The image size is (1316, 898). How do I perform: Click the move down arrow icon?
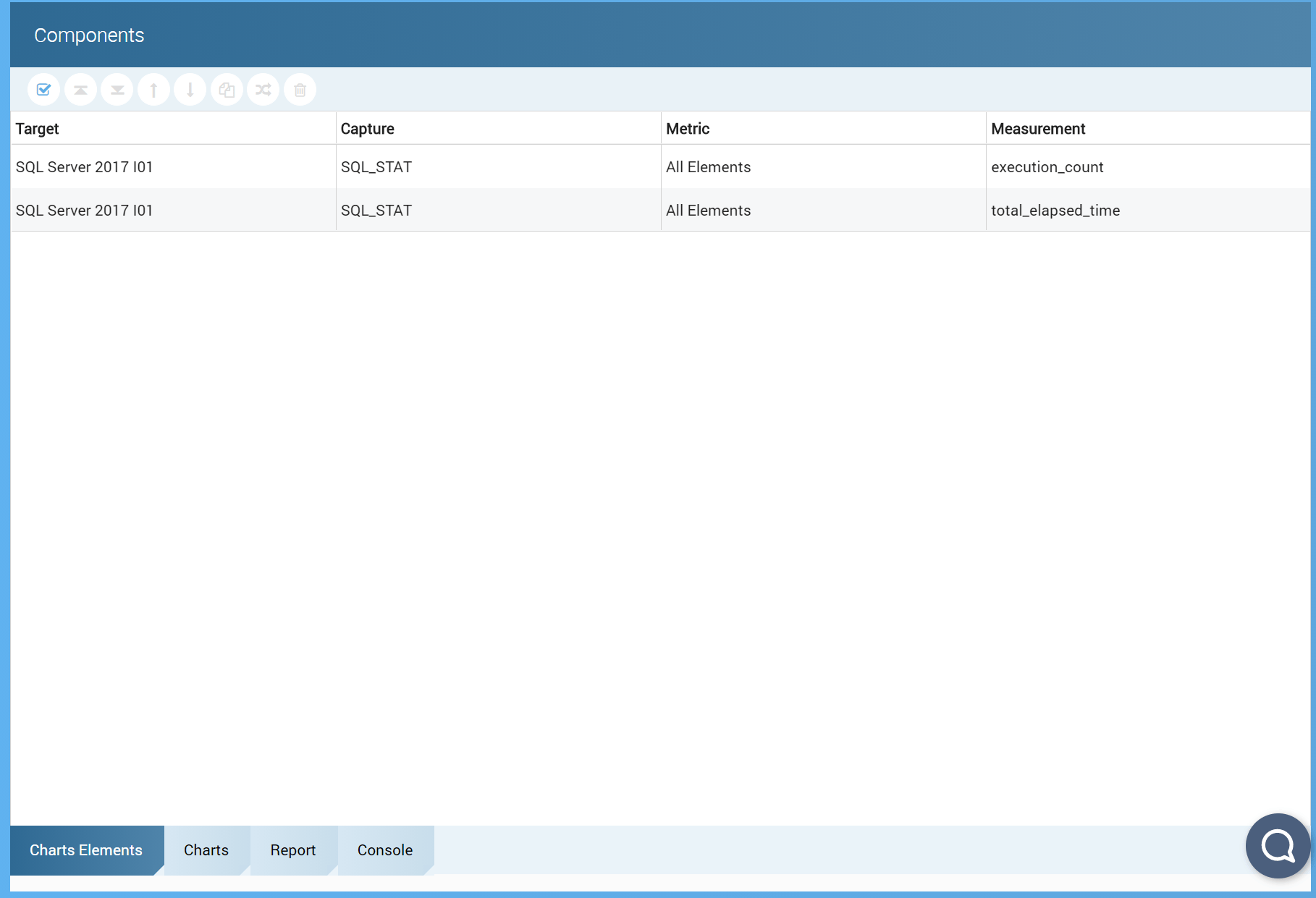click(x=190, y=90)
